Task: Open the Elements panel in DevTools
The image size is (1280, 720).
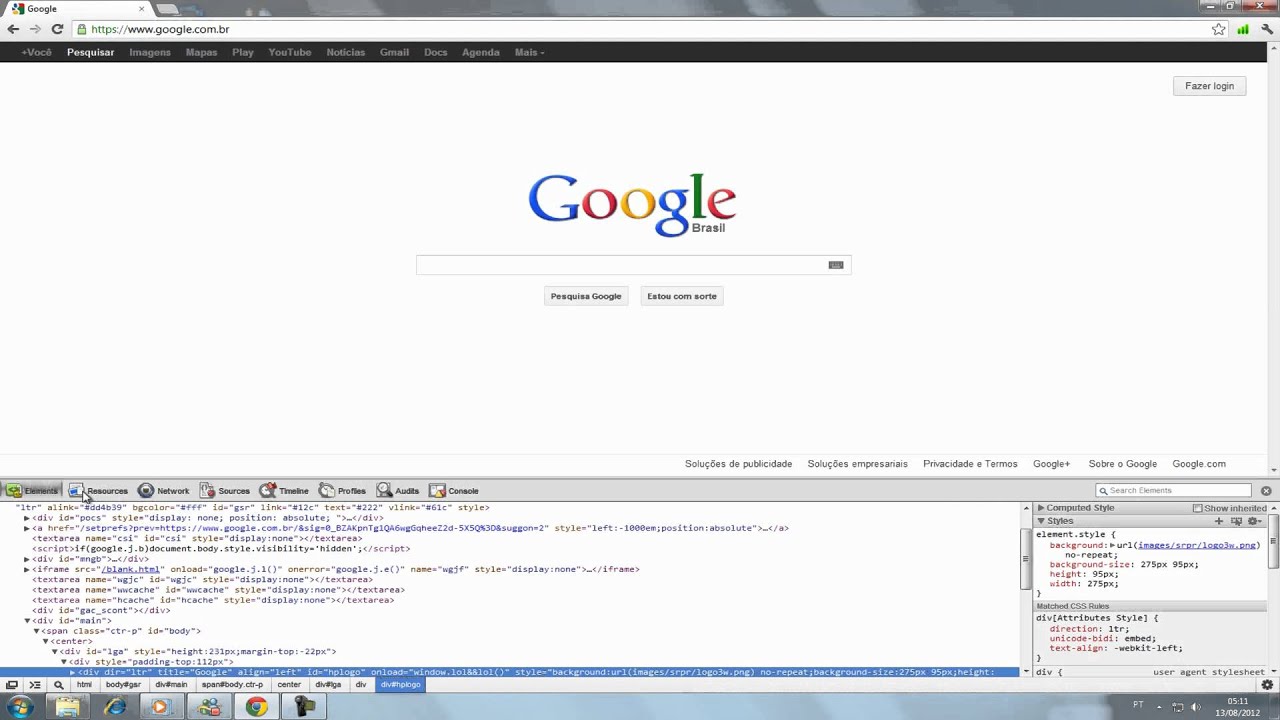Action: point(32,491)
